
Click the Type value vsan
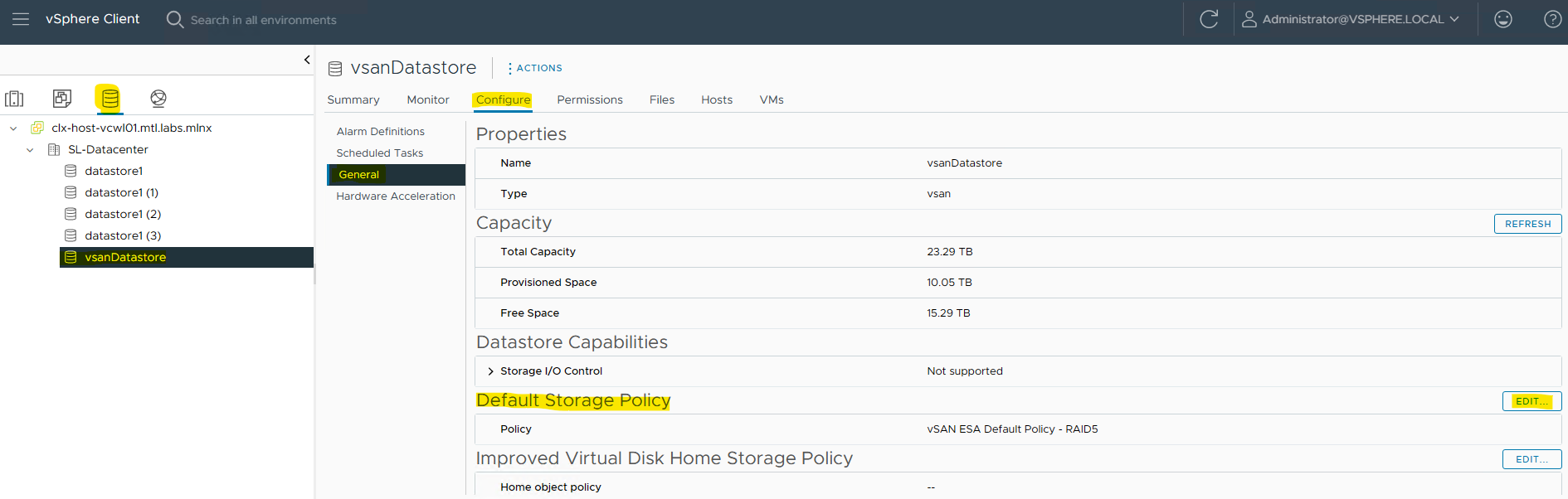click(x=939, y=194)
